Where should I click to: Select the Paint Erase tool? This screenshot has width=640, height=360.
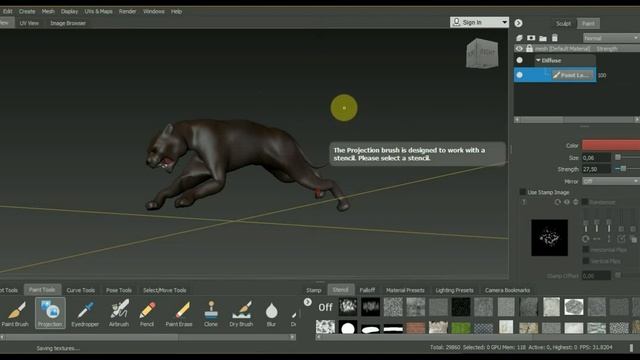(x=179, y=313)
